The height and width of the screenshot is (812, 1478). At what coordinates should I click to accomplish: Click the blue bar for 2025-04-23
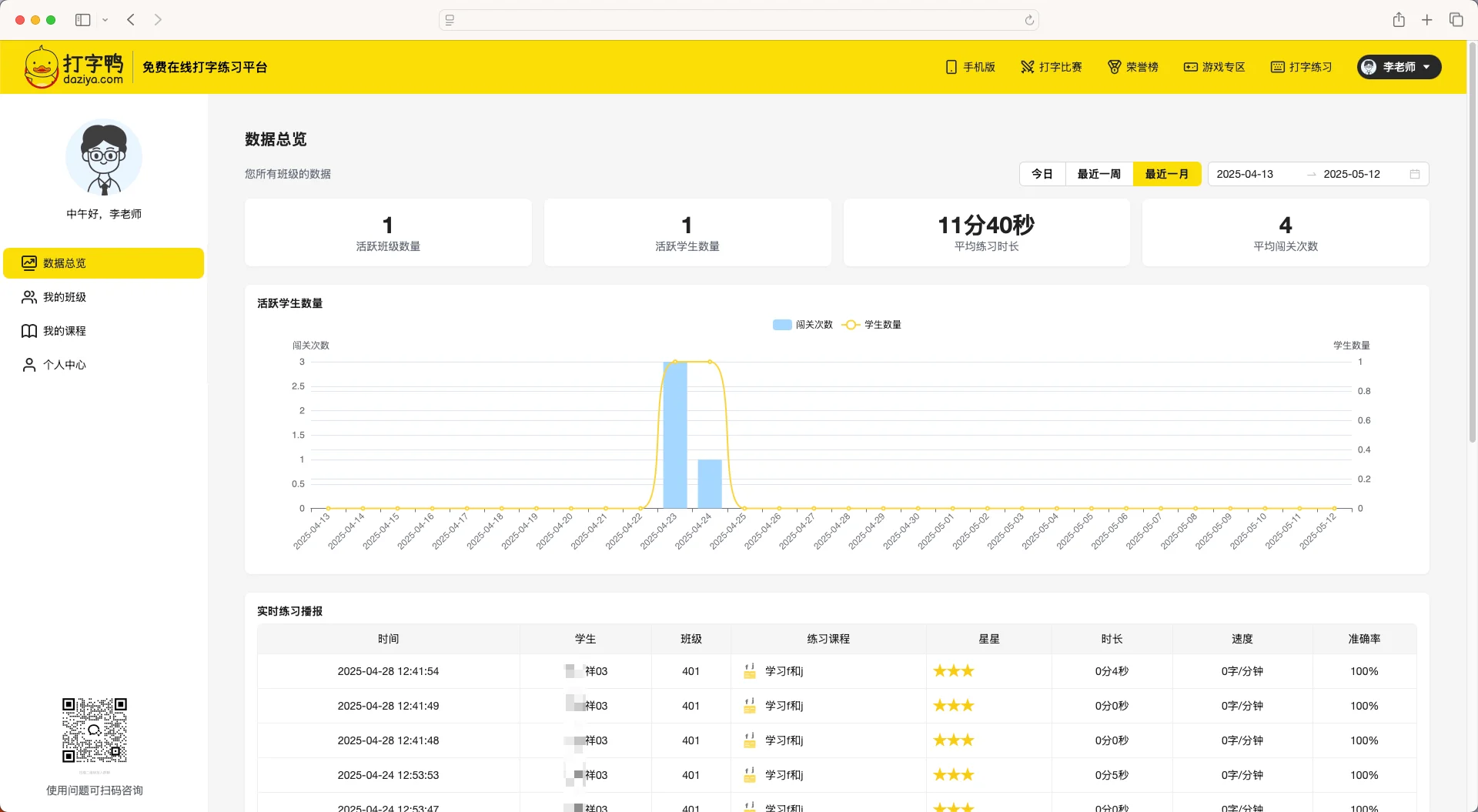[x=675, y=435]
